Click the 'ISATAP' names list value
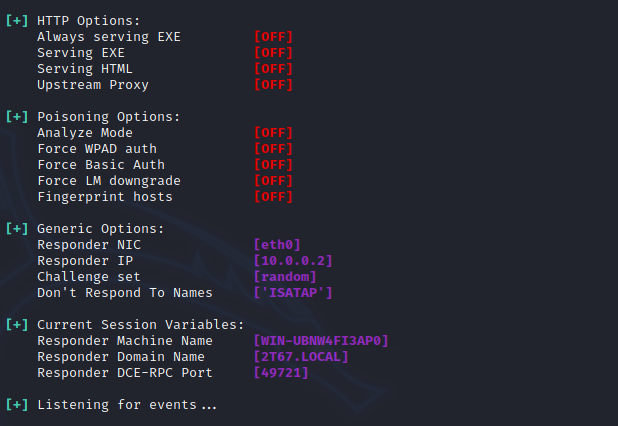Image resolution: width=618 pixels, height=426 pixels. pos(293,292)
